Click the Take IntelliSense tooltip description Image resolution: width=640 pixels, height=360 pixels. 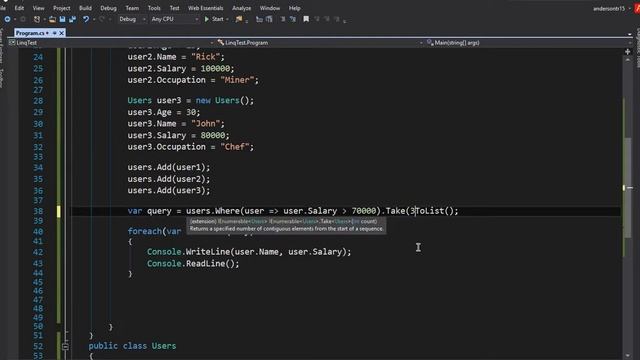(x=287, y=229)
